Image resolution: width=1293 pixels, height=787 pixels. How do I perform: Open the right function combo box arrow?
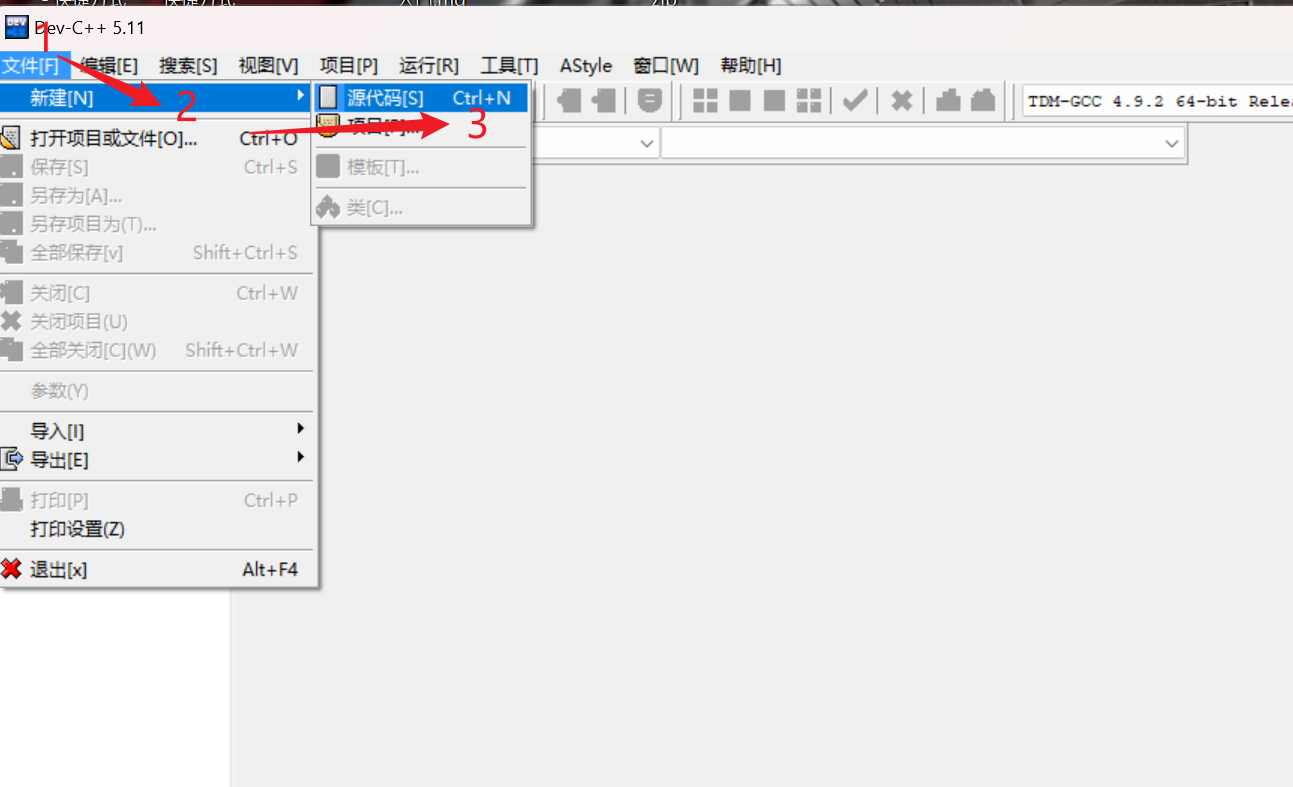click(1172, 144)
